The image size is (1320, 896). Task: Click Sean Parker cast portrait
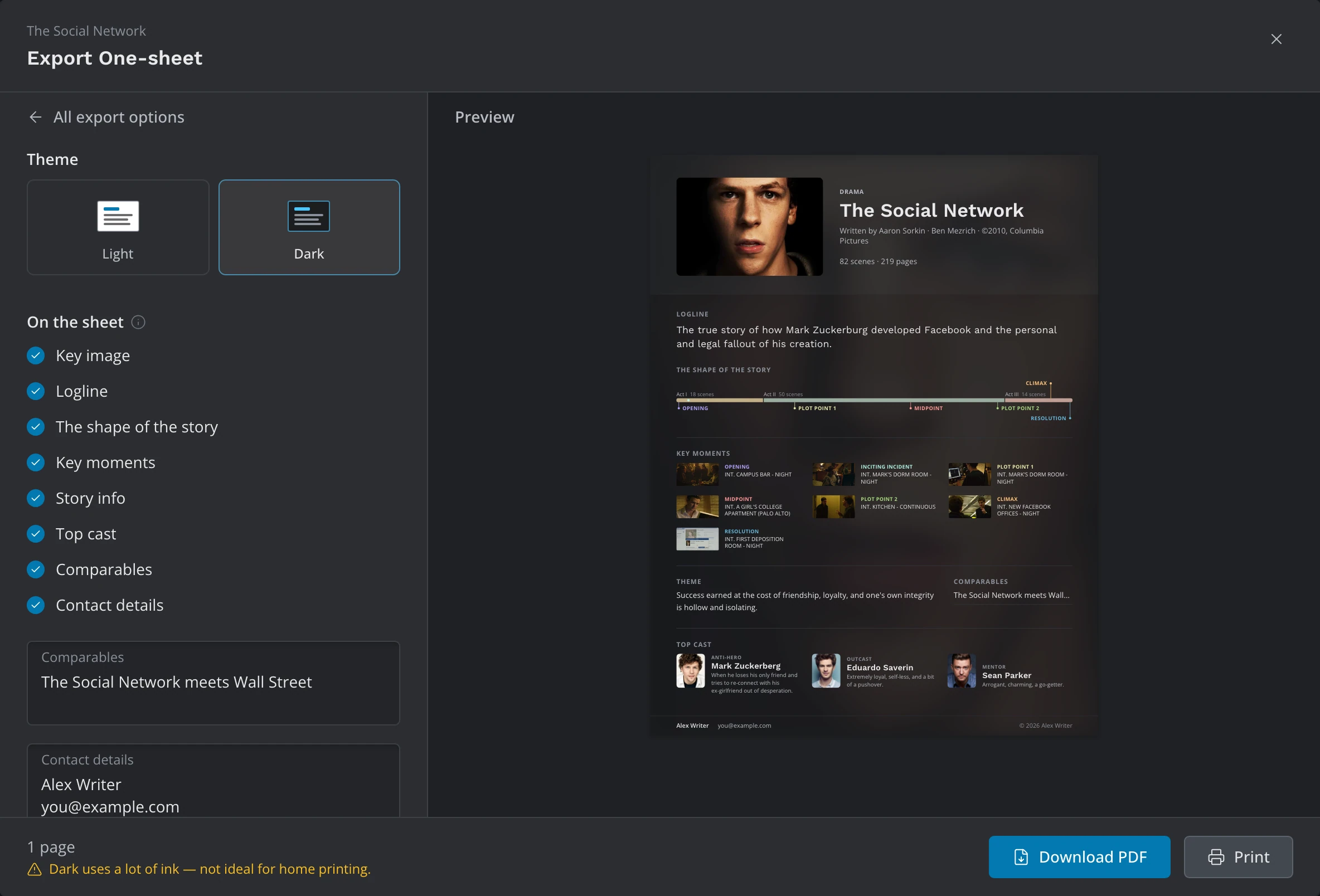[962, 670]
